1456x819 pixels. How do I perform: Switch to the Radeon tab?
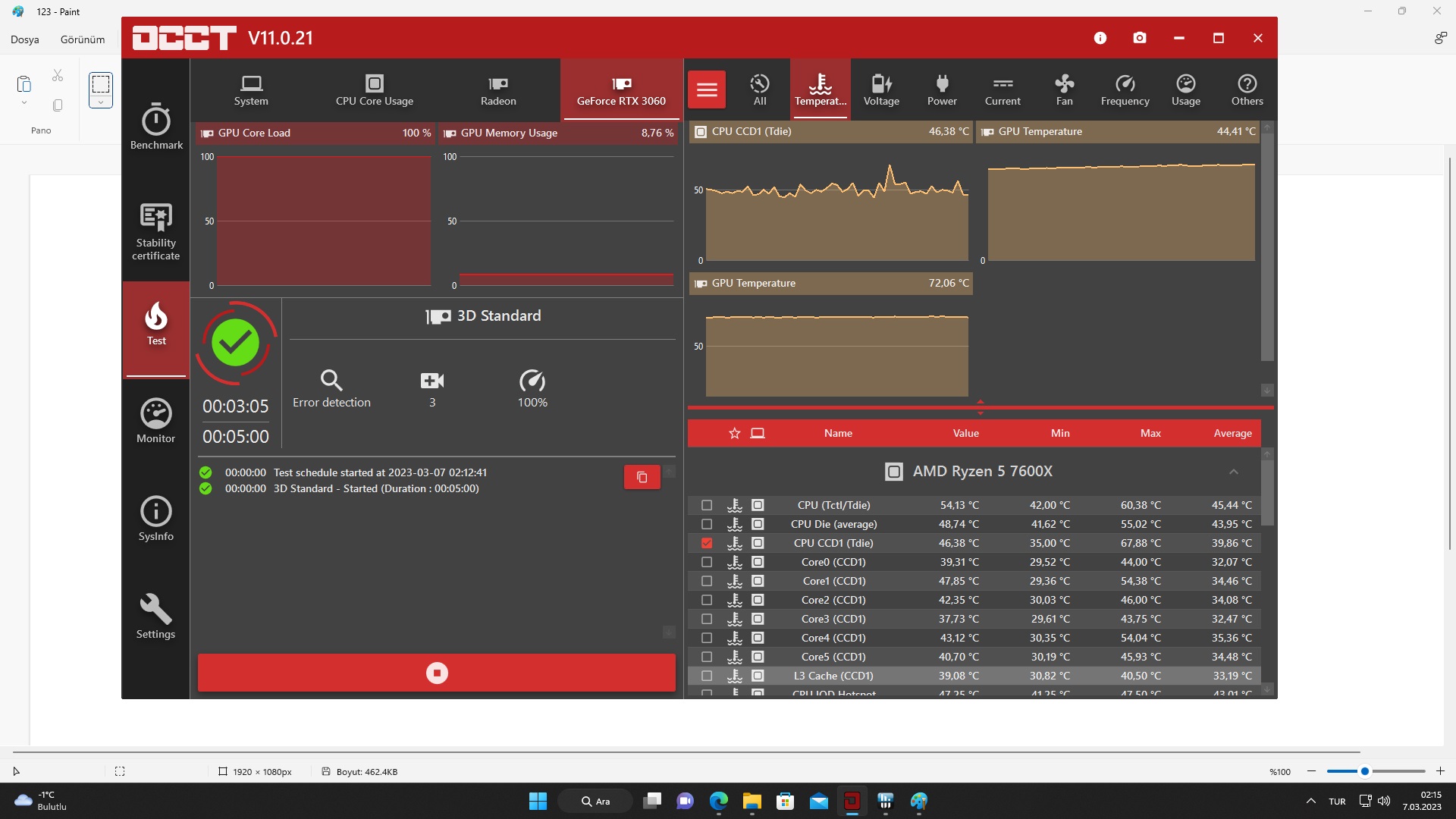point(498,89)
